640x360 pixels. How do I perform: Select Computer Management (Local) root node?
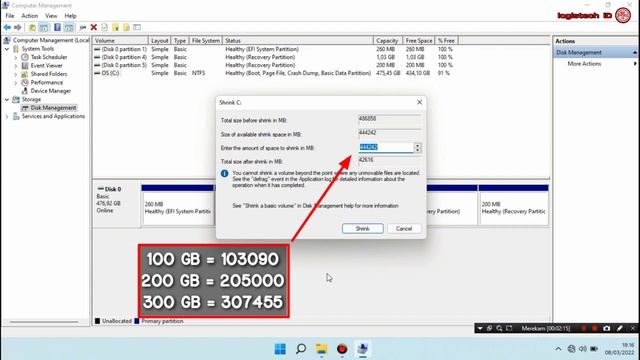[x=51, y=40]
